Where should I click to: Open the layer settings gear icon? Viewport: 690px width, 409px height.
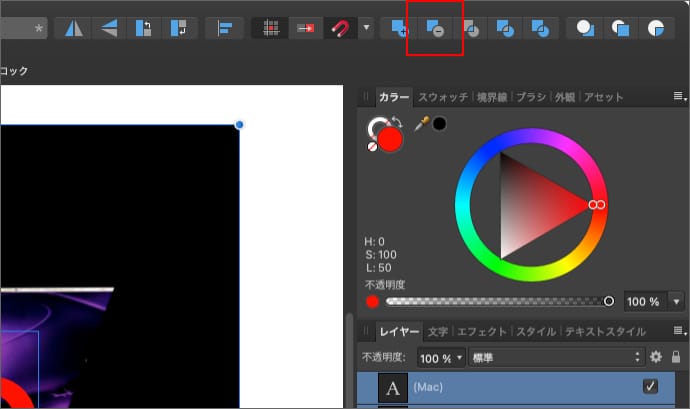[x=656, y=357]
